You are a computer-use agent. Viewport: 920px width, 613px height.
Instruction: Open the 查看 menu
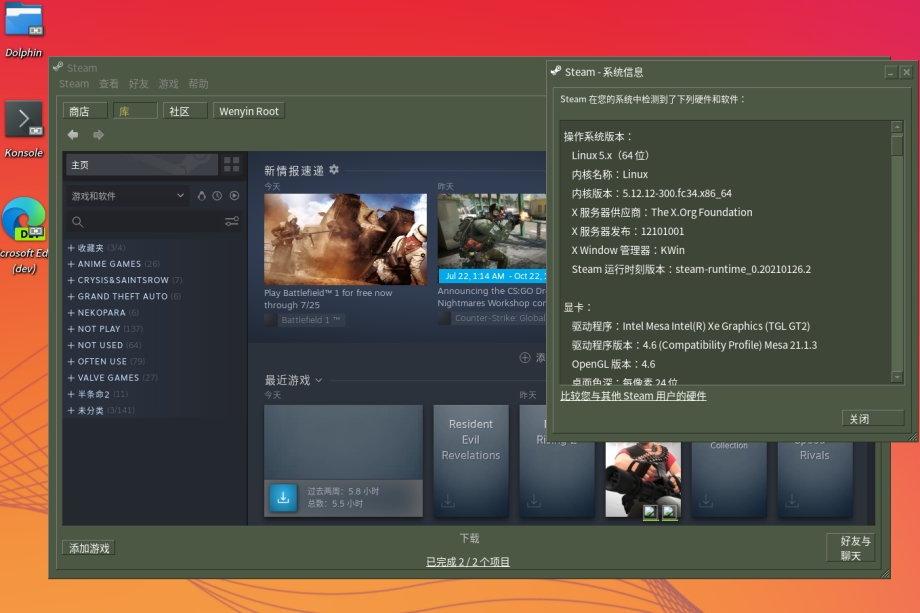point(108,84)
